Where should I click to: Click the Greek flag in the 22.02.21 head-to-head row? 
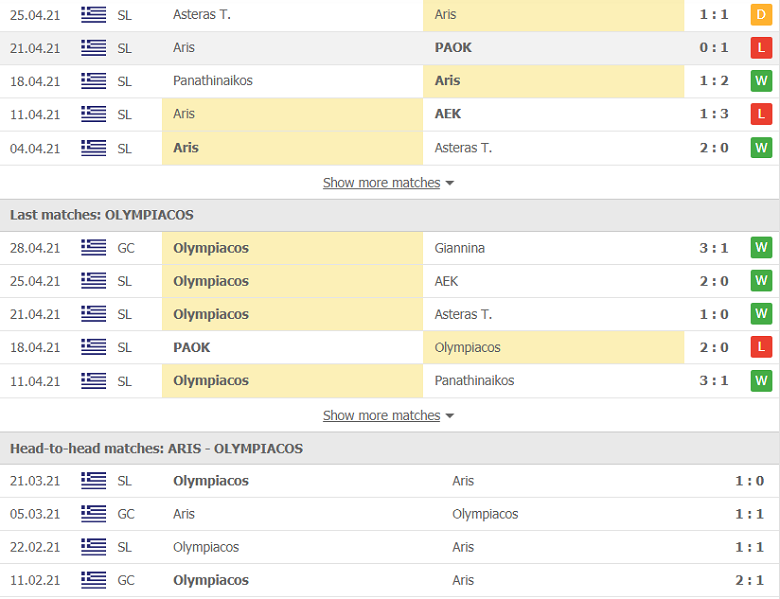click(x=94, y=547)
